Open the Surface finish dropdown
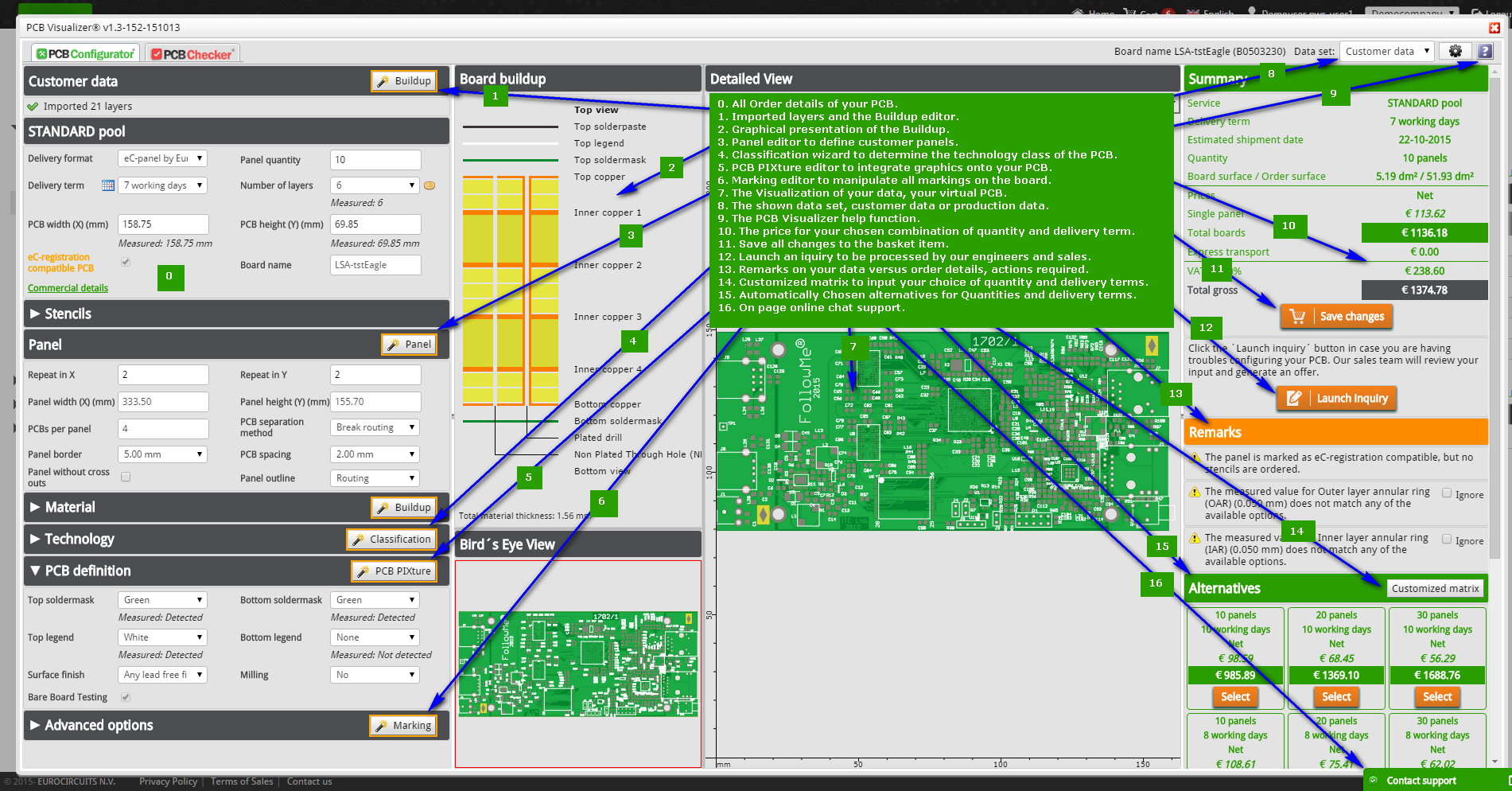Viewport: 1512px width, 791px height. pos(162,674)
